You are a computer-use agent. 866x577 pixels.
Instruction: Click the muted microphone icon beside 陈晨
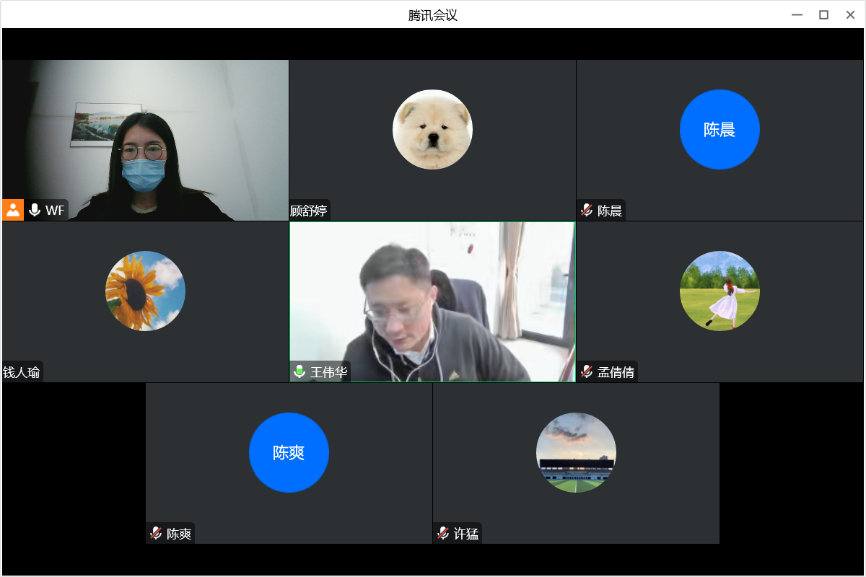[x=587, y=210]
